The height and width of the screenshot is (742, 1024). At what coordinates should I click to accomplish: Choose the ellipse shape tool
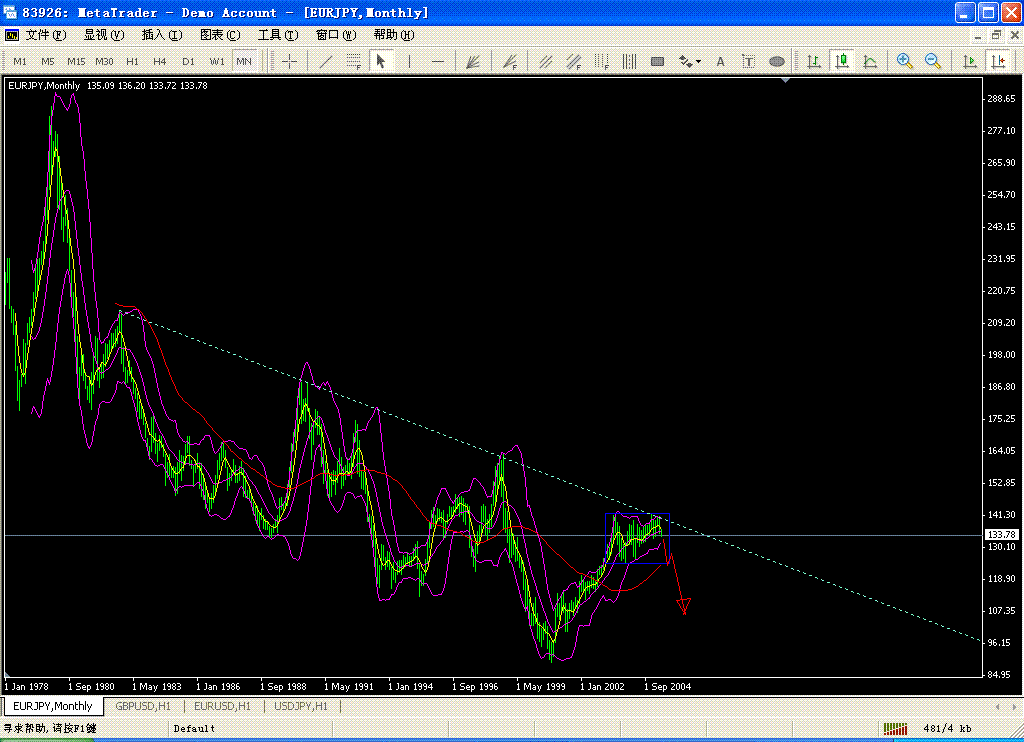click(777, 61)
